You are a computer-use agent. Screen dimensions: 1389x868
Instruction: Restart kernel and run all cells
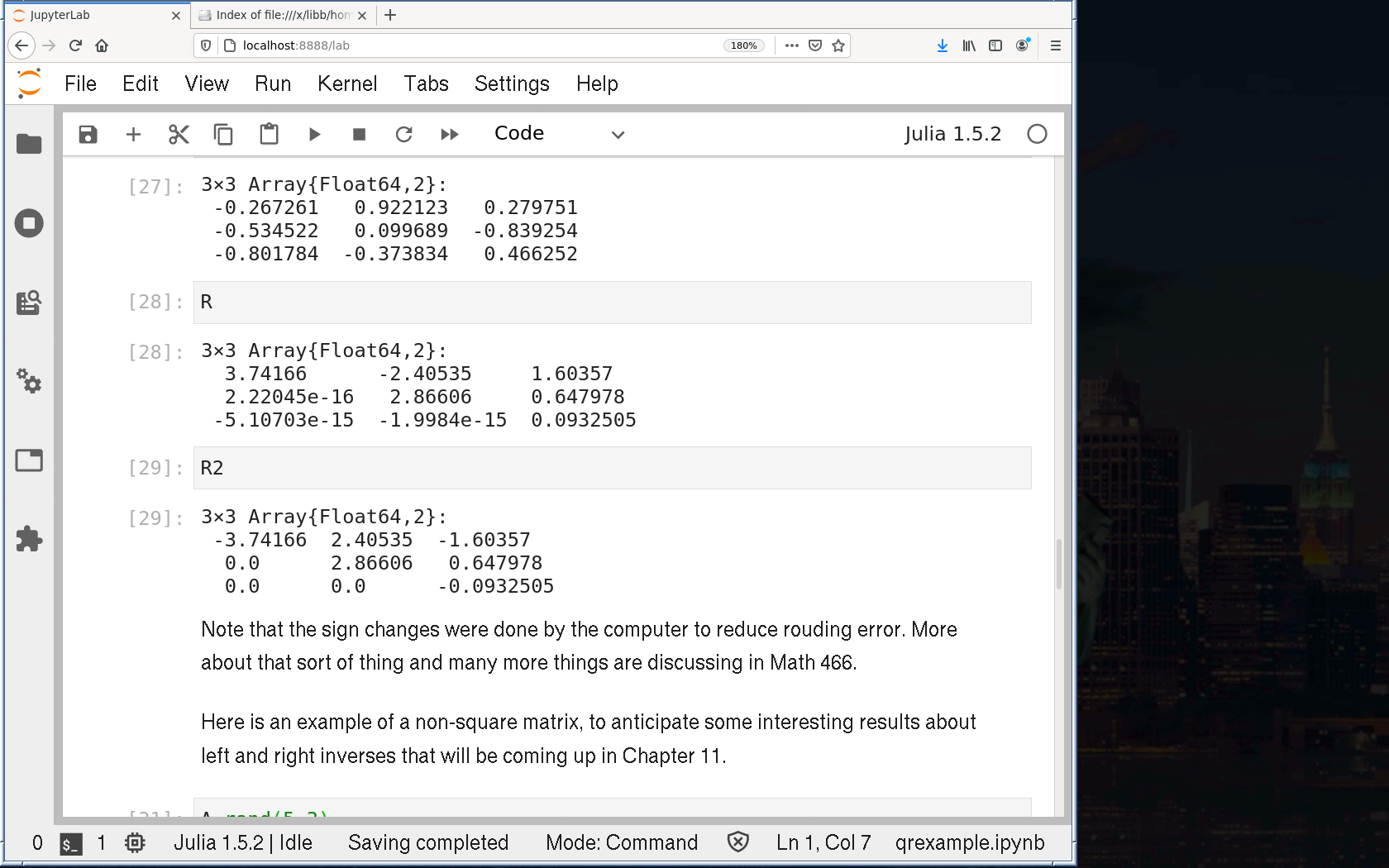[449, 134]
